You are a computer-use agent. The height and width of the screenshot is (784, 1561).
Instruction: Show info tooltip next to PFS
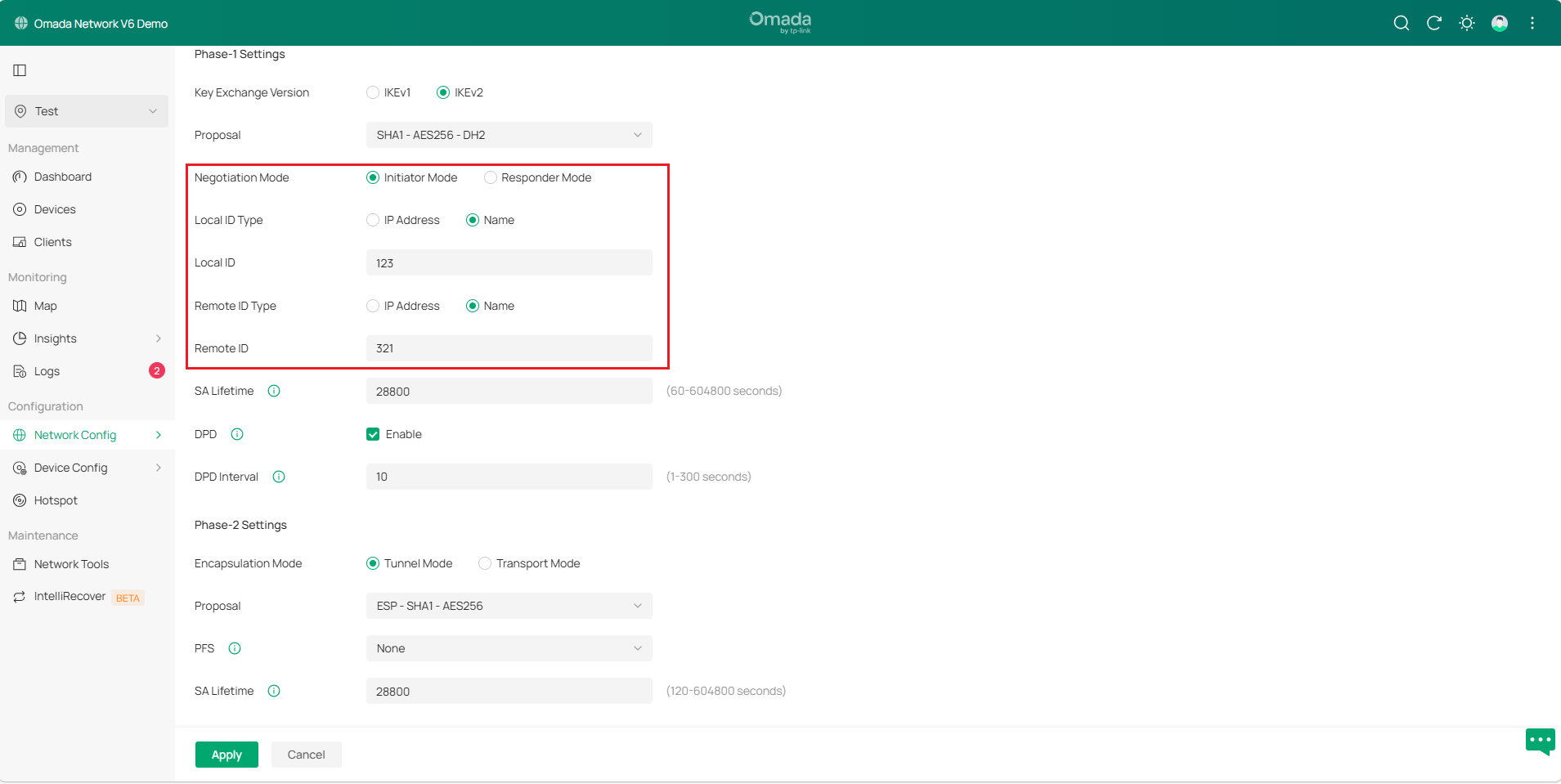235,648
